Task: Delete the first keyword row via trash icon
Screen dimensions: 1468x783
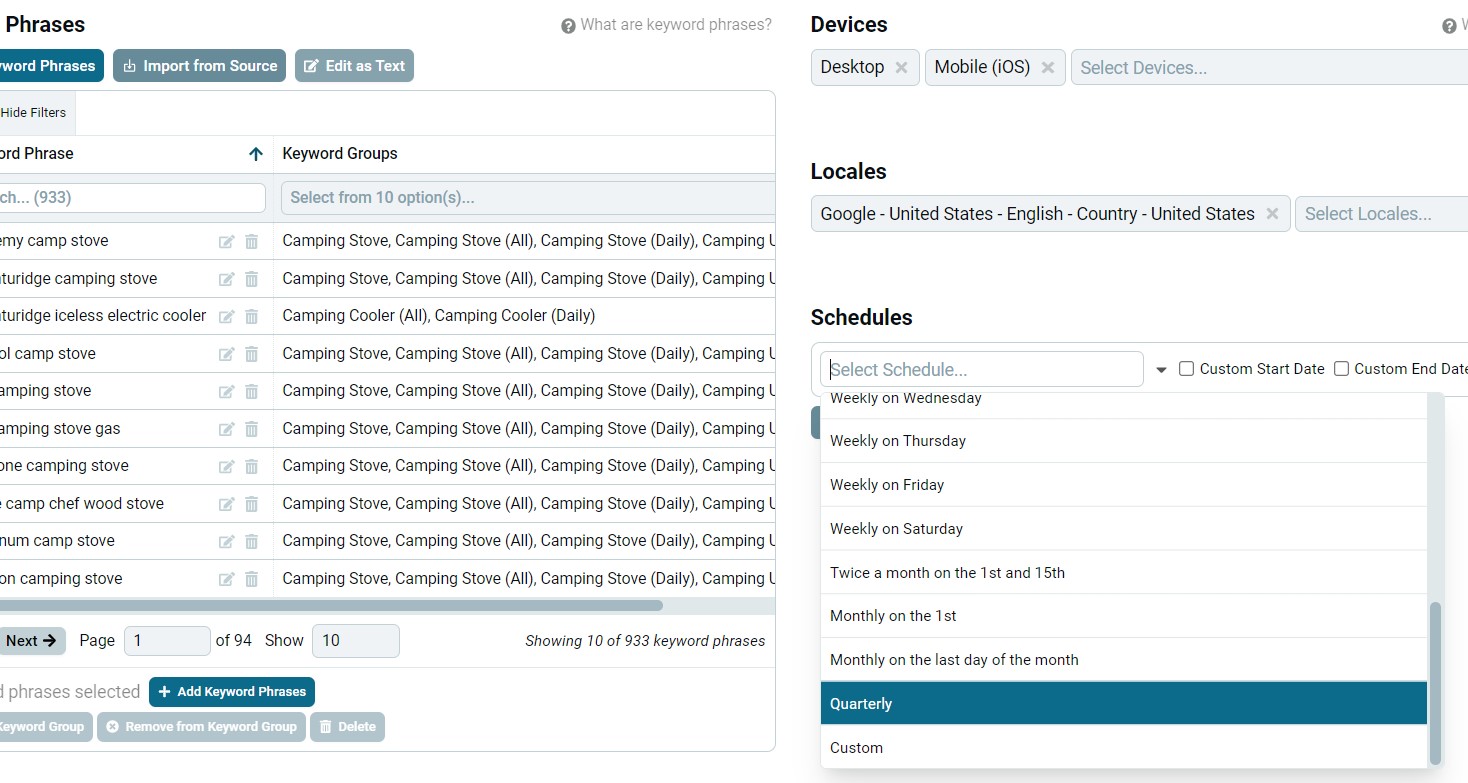Action: 251,241
